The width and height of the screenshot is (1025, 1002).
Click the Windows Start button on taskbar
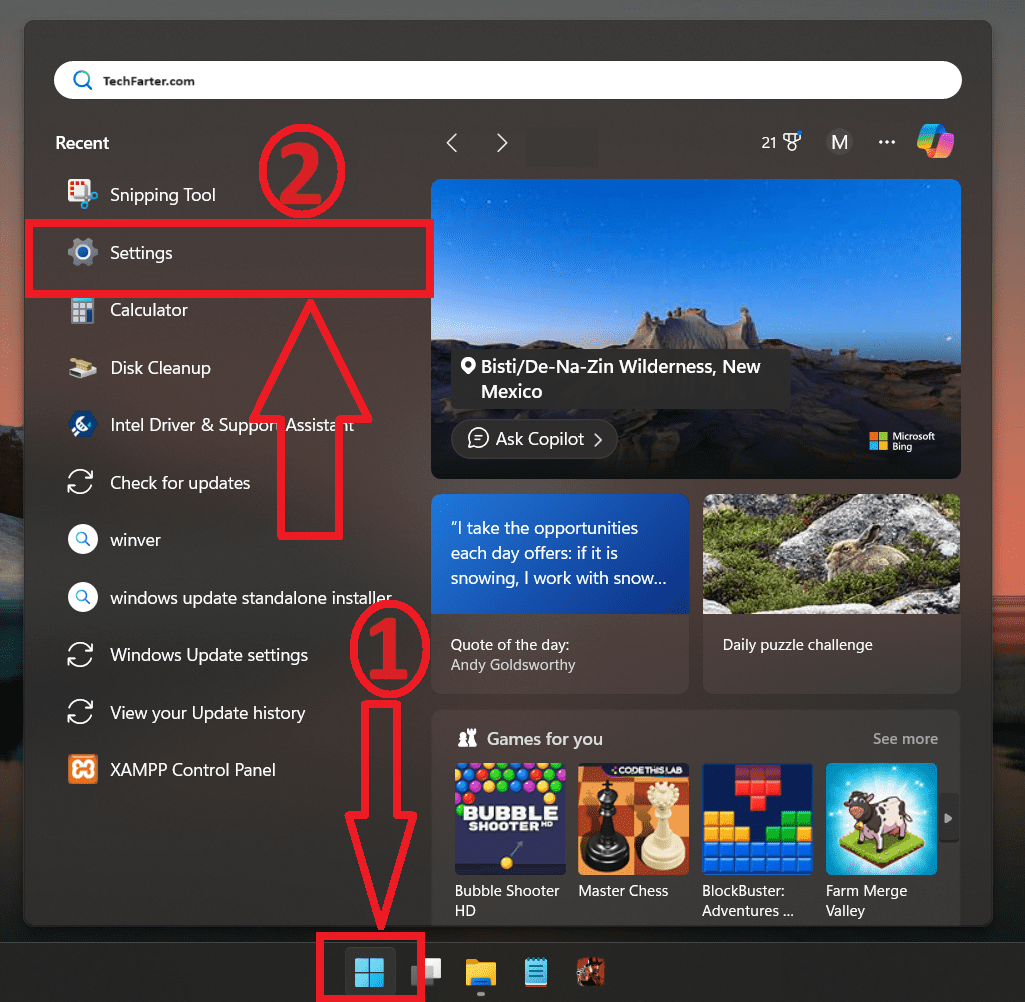coord(369,971)
